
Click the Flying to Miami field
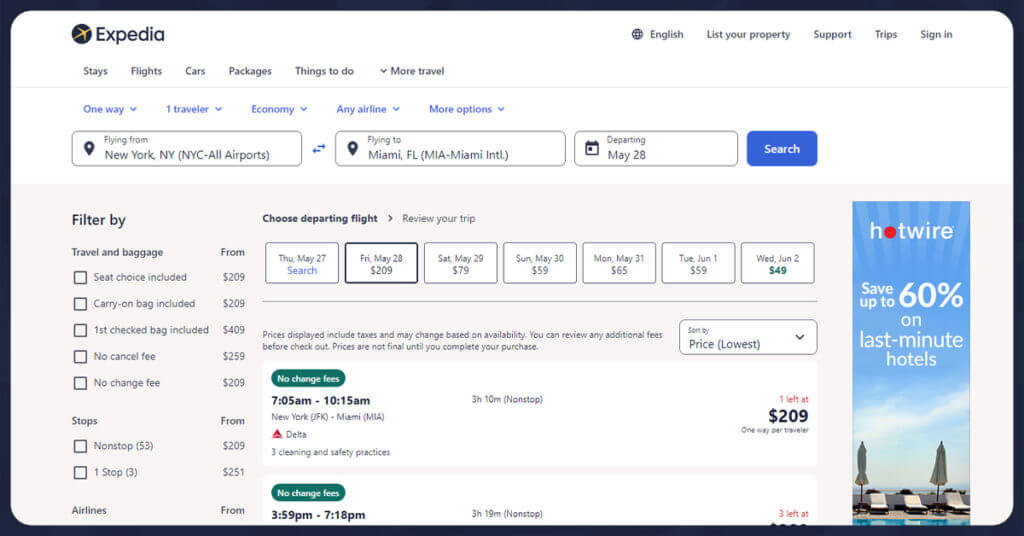pyautogui.click(x=450, y=149)
